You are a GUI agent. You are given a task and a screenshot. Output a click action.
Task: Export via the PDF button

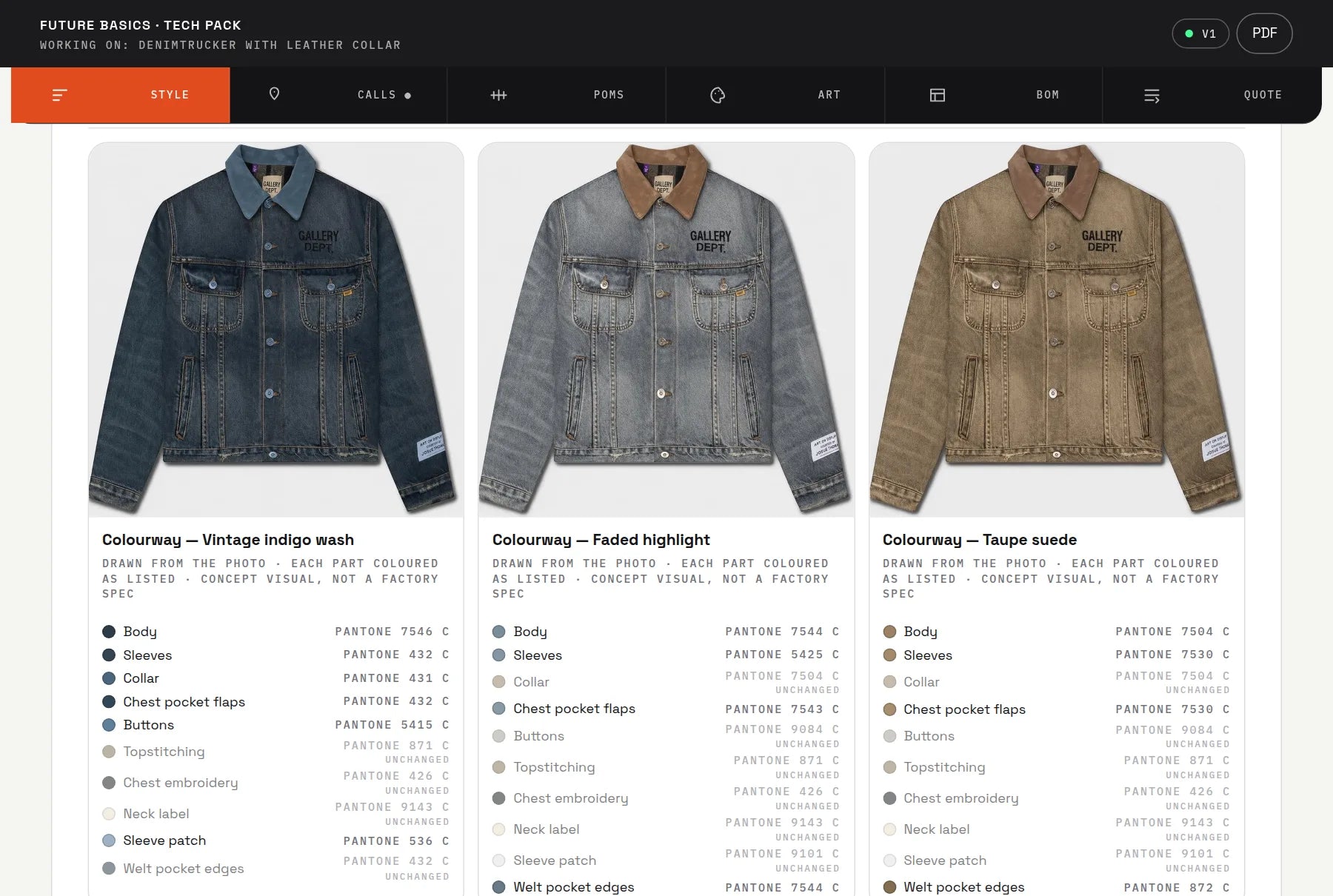coord(1264,33)
